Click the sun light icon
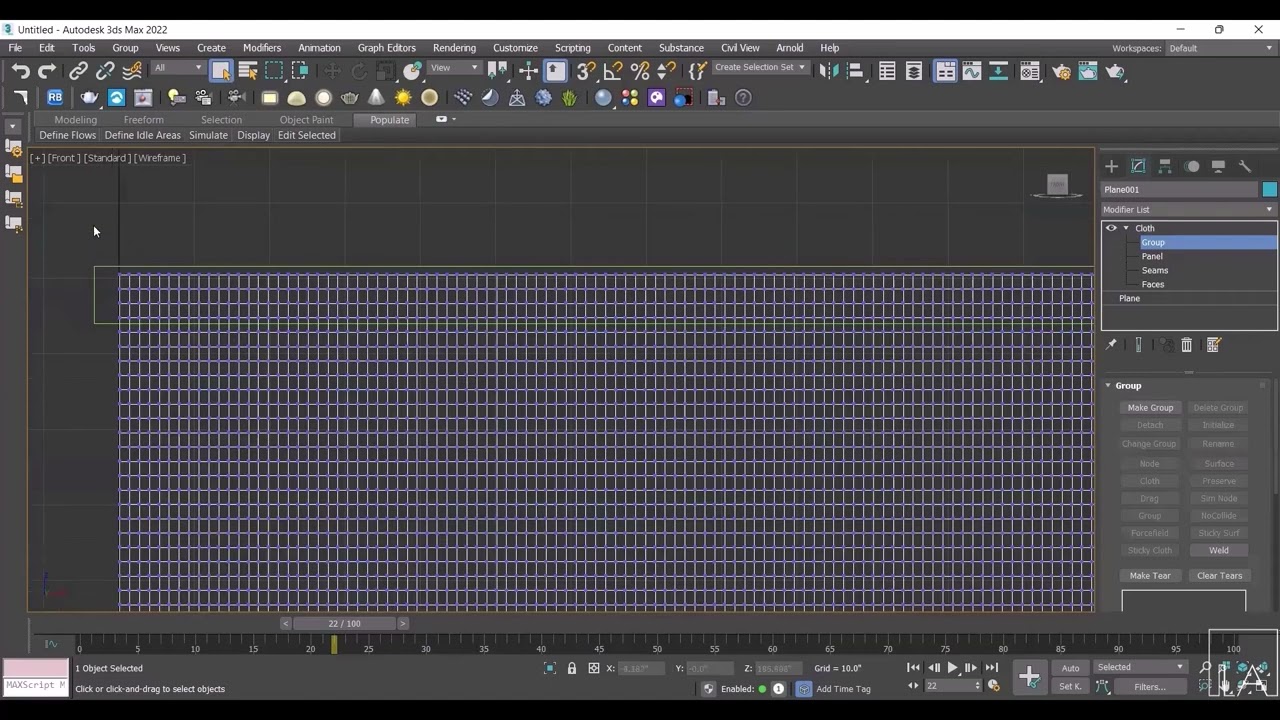Screen dimensions: 1280x720 403,97
